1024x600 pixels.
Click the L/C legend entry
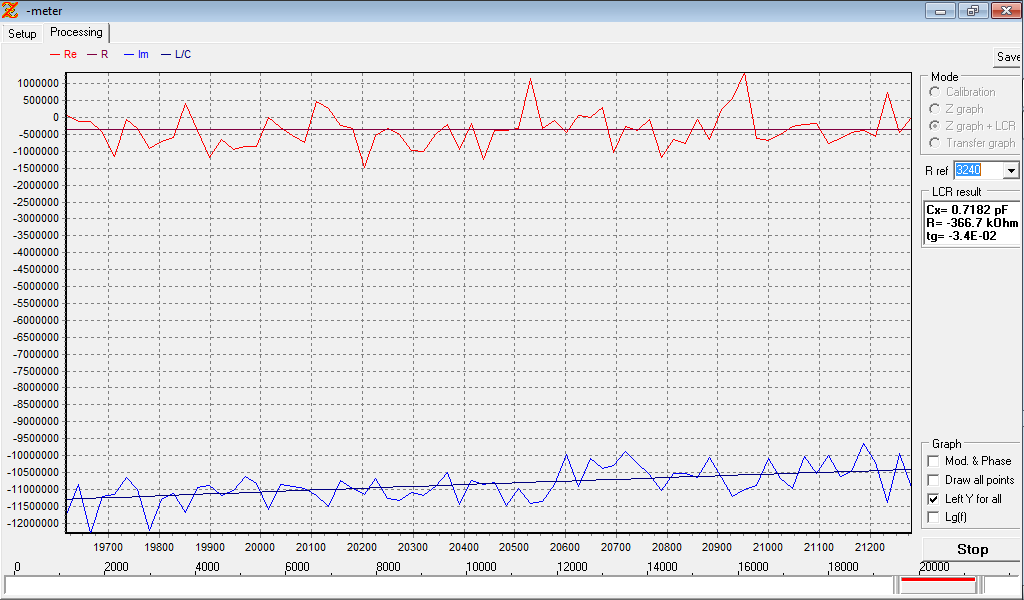point(176,55)
